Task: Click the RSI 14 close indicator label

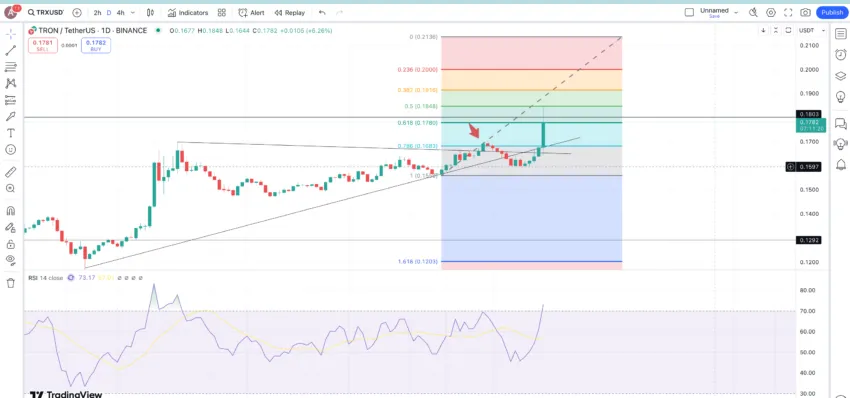Action: (46, 278)
